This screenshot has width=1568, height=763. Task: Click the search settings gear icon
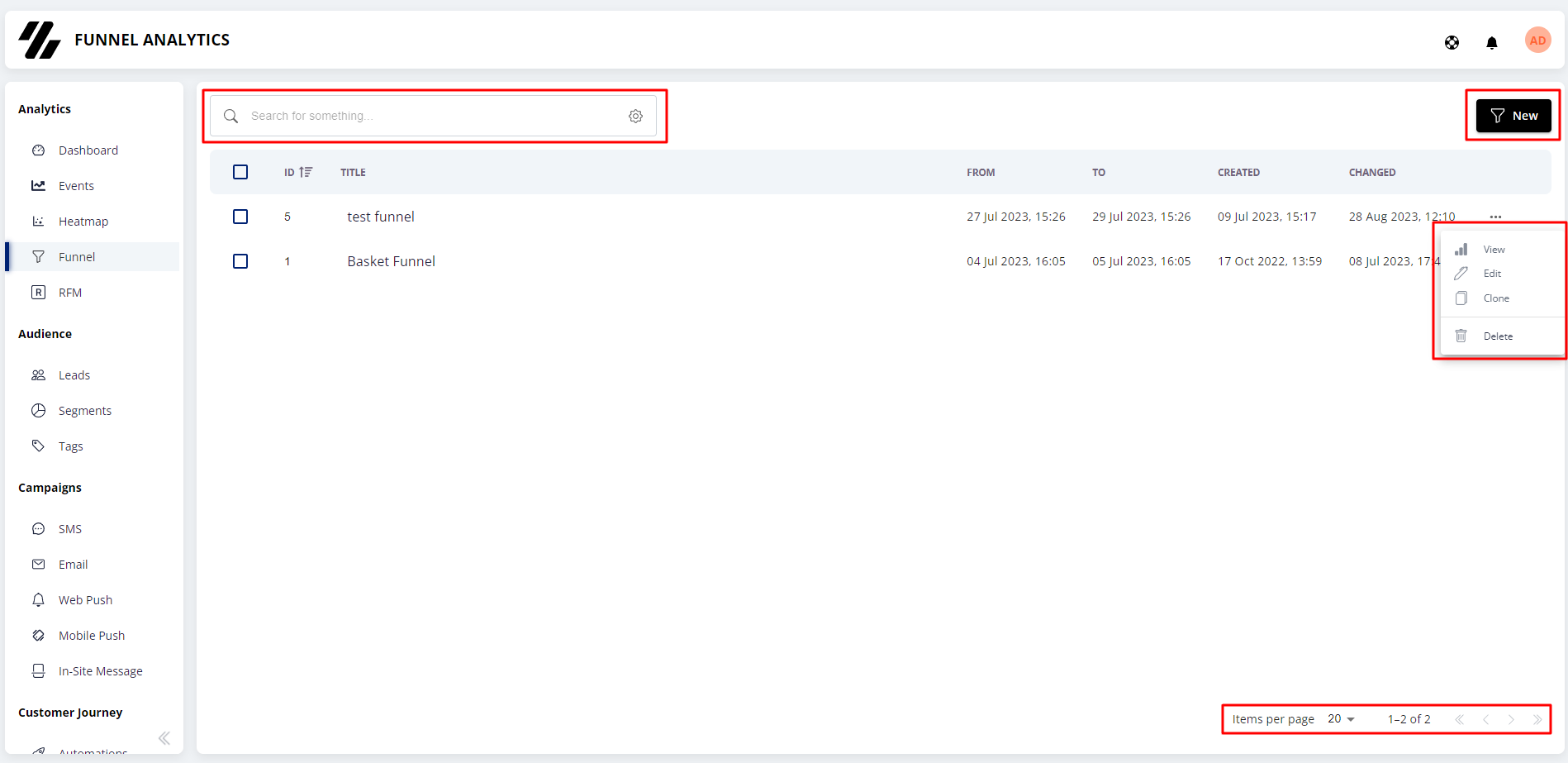point(635,116)
